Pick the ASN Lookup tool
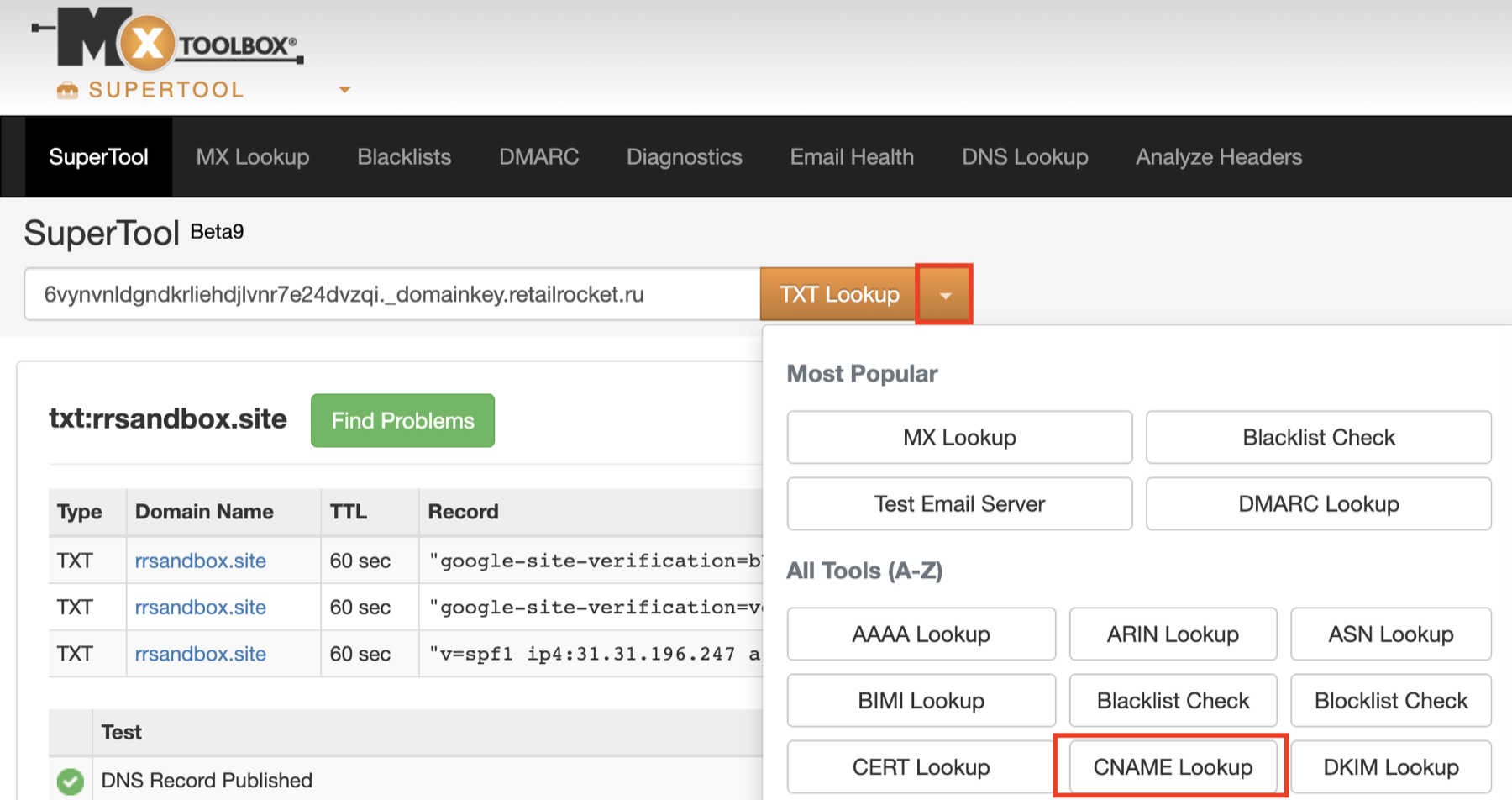Image resolution: width=1512 pixels, height=800 pixels. pyautogui.click(x=1391, y=634)
